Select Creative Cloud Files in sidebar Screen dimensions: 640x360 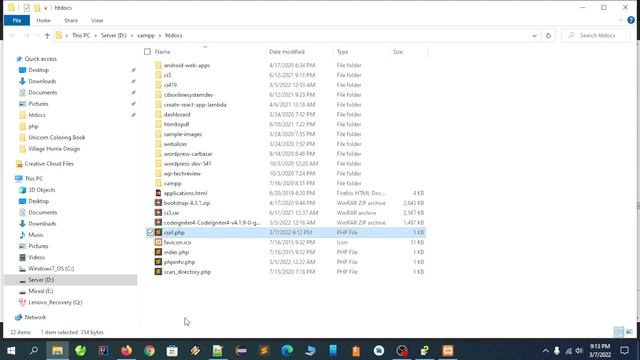(x=49, y=164)
